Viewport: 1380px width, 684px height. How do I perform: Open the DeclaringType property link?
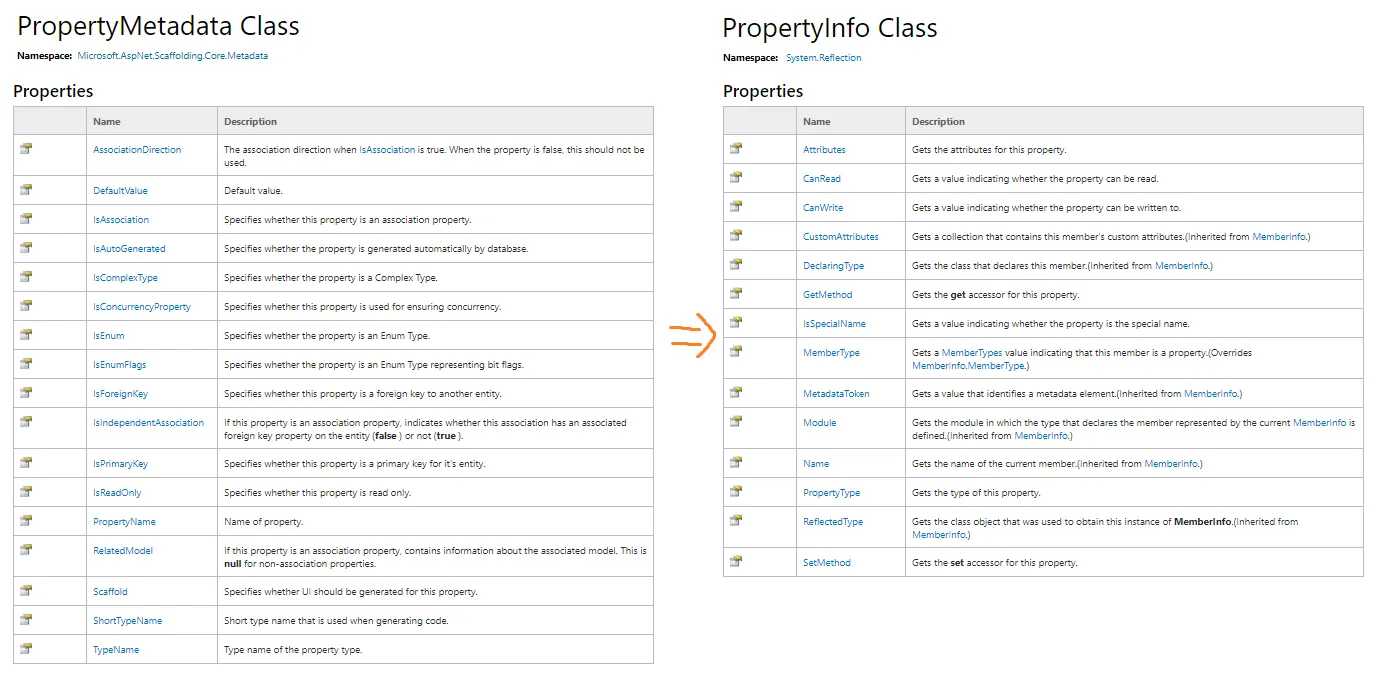click(833, 266)
